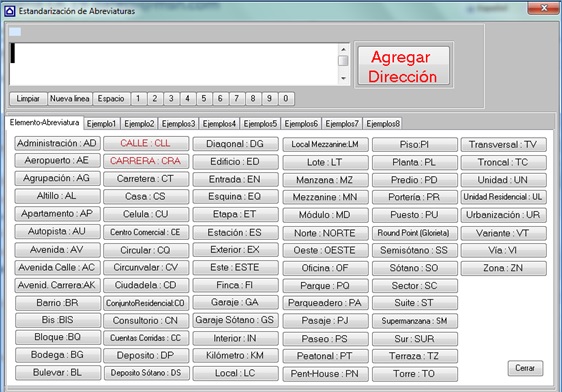Select Bulevar : BL
Image resolution: width=562 pixels, height=392 pixels.
pyautogui.click(x=58, y=373)
